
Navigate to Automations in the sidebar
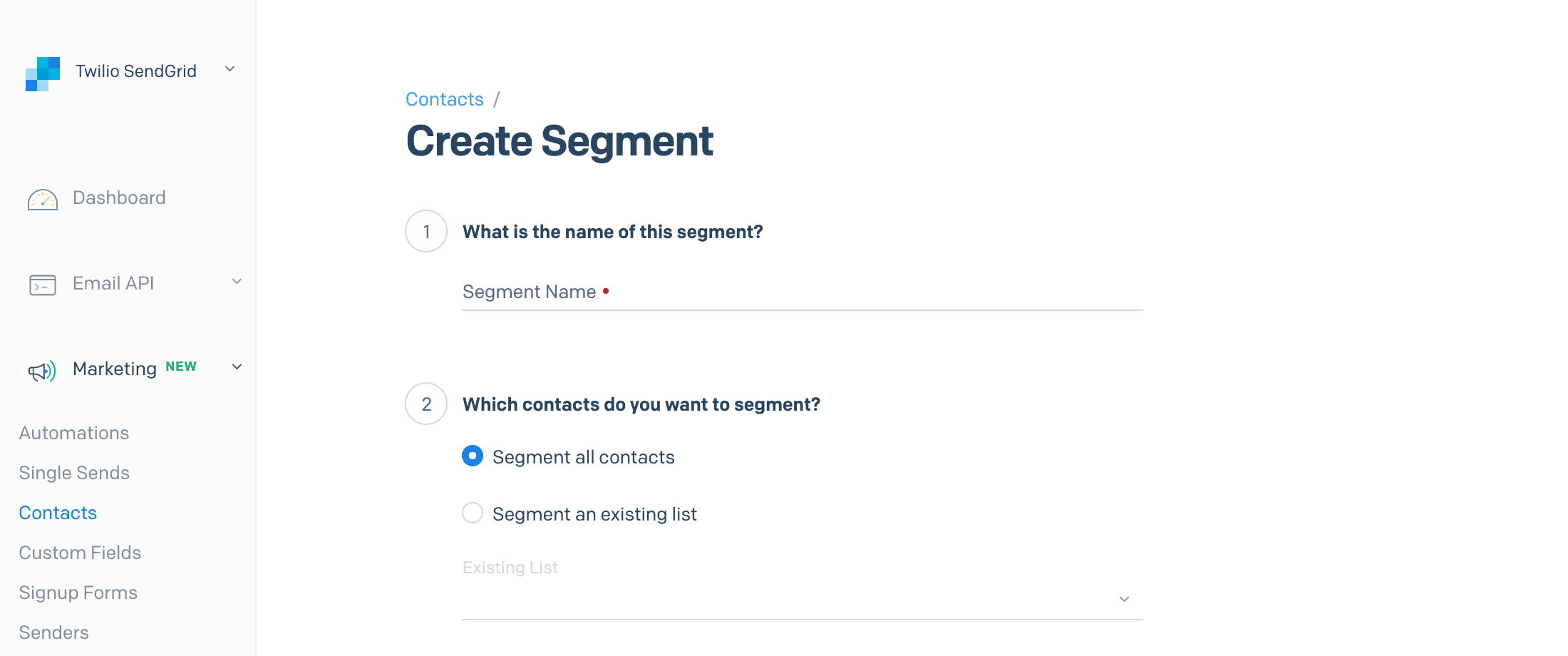[x=73, y=433]
